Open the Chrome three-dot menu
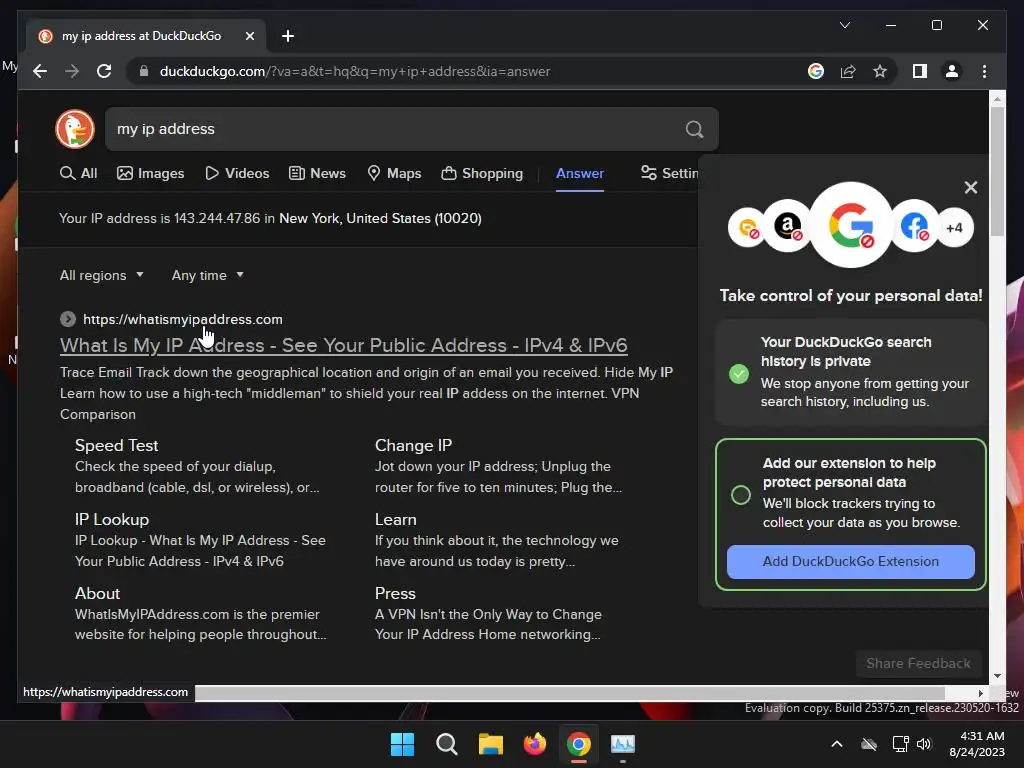1024x768 pixels. tap(984, 71)
